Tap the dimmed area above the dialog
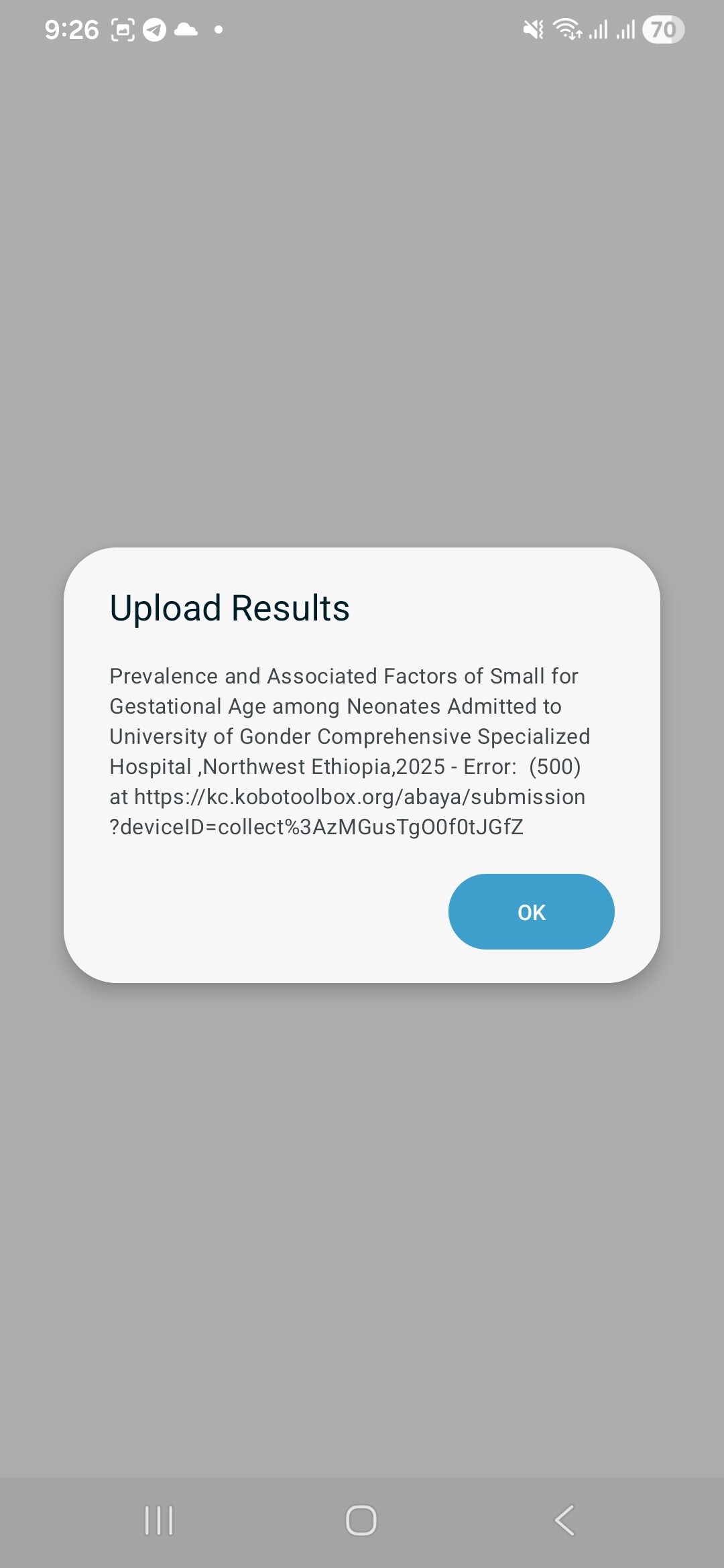The height and width of the screenshot is (1568, 724). 362,302
